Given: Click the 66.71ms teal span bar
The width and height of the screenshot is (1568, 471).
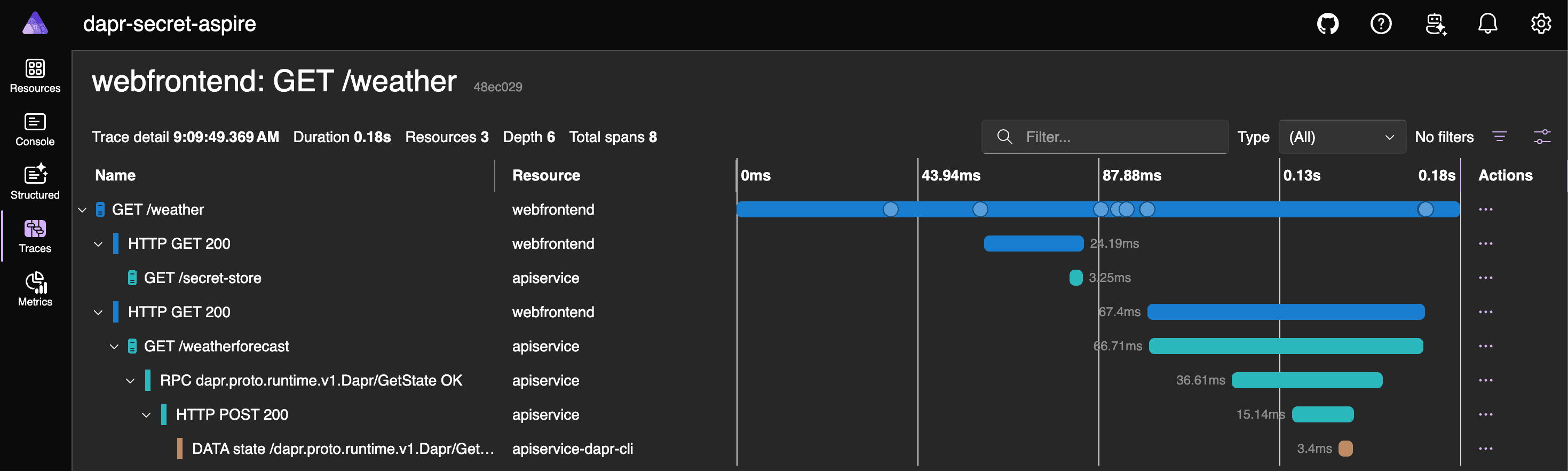Looking at the screenshot, I should [1286, 346].
